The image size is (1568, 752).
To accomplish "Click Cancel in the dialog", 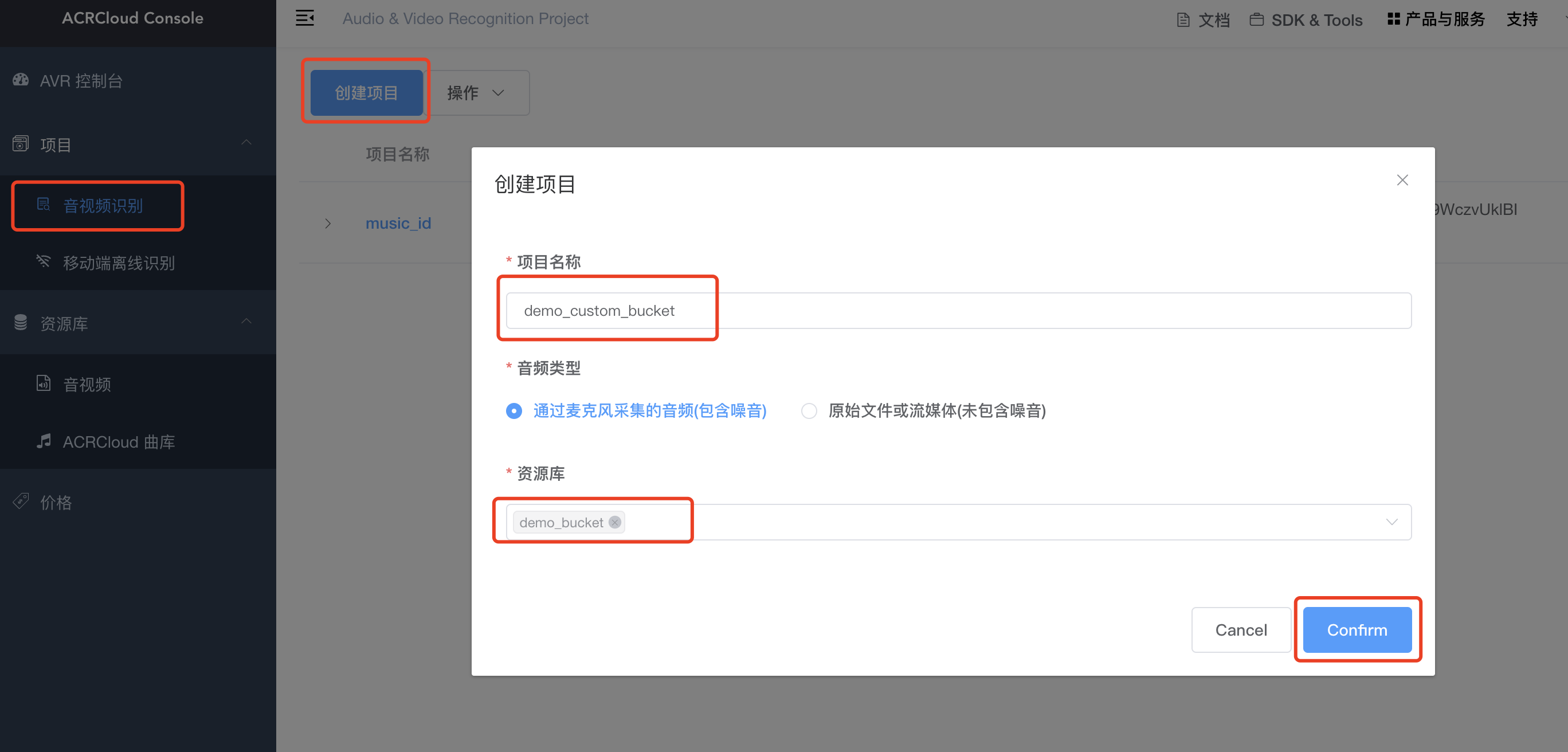I will [1241, 629].
